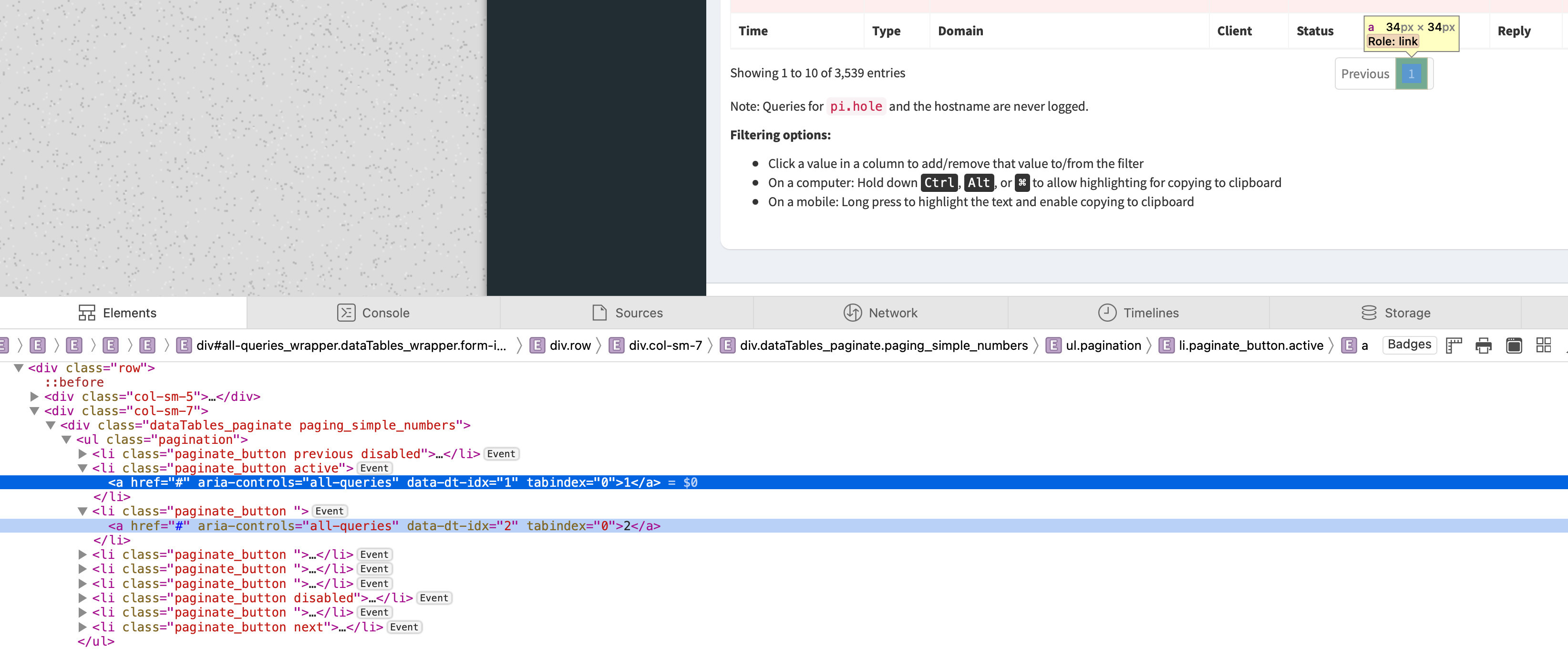This screenshot has height=650, width=1568.
Task: Select the ::before pseudo-element row
Action: click(x=73, y=383)
